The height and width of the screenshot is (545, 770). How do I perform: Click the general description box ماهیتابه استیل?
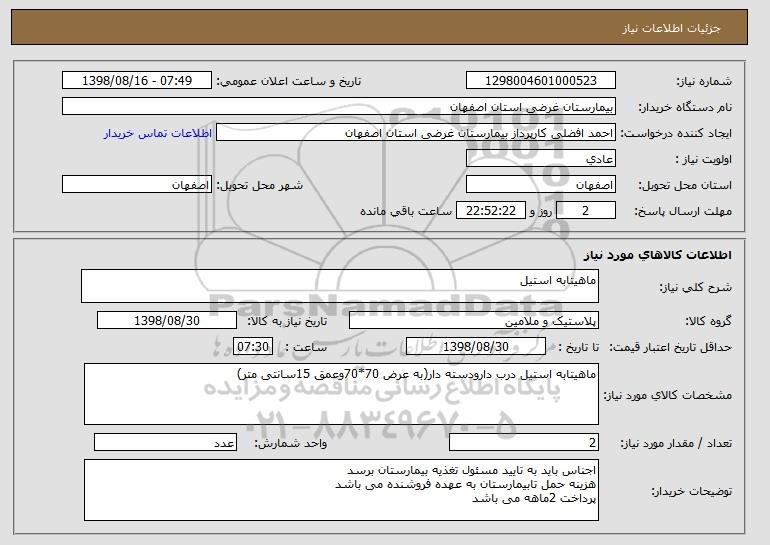click(340, 286)
